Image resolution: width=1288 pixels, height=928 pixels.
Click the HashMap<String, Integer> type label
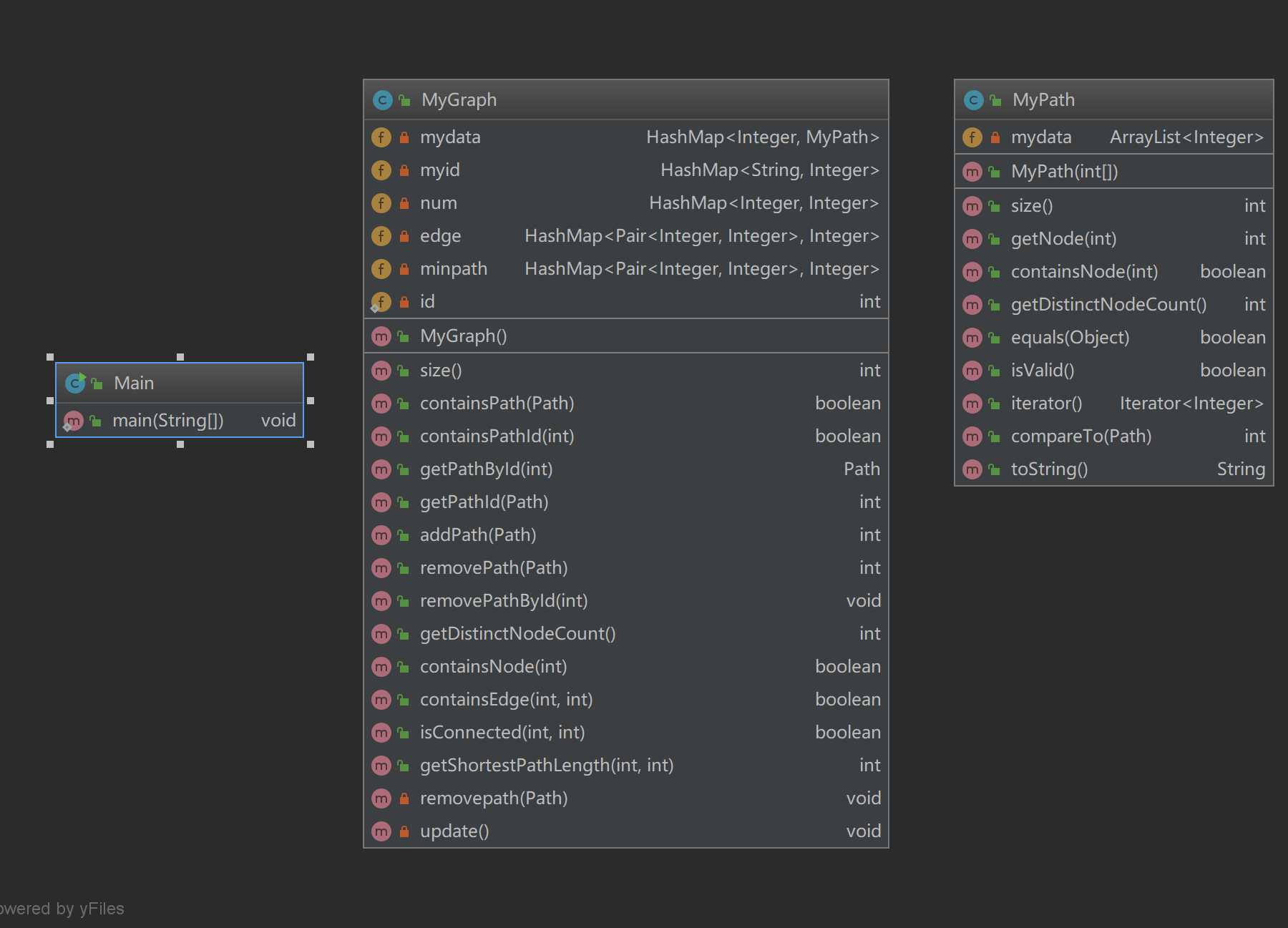(770, 170)
